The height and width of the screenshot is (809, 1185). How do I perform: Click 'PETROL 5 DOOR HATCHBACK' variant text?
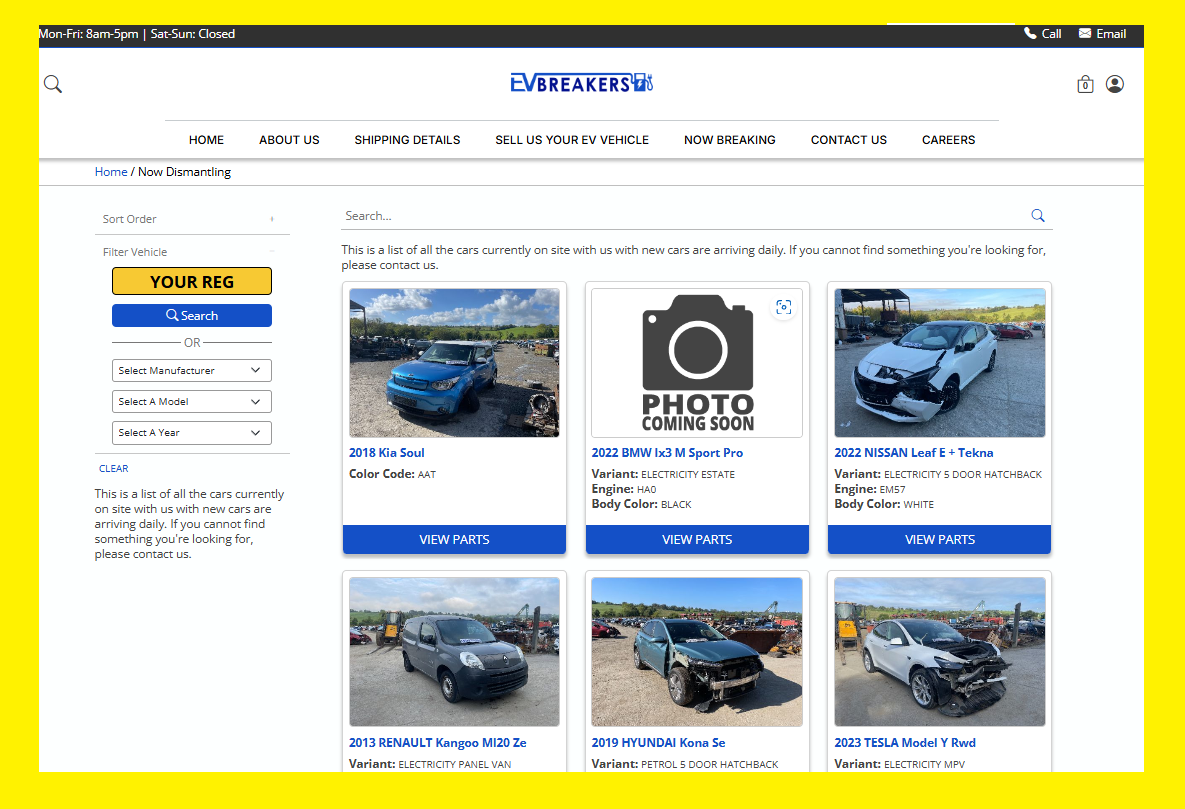point(710,764)
